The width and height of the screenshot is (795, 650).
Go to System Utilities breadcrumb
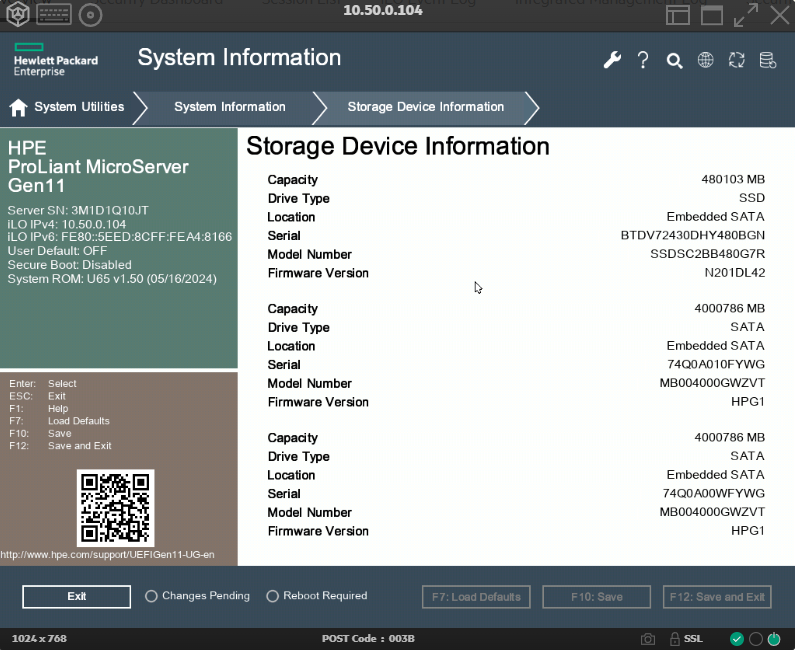pos(79,107)
